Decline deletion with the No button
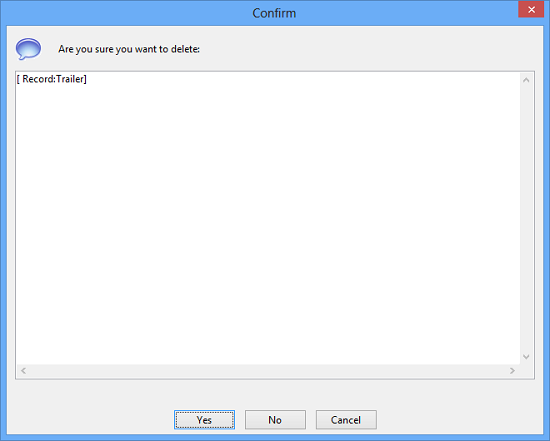The image size is (550, 441). (275, 420)
